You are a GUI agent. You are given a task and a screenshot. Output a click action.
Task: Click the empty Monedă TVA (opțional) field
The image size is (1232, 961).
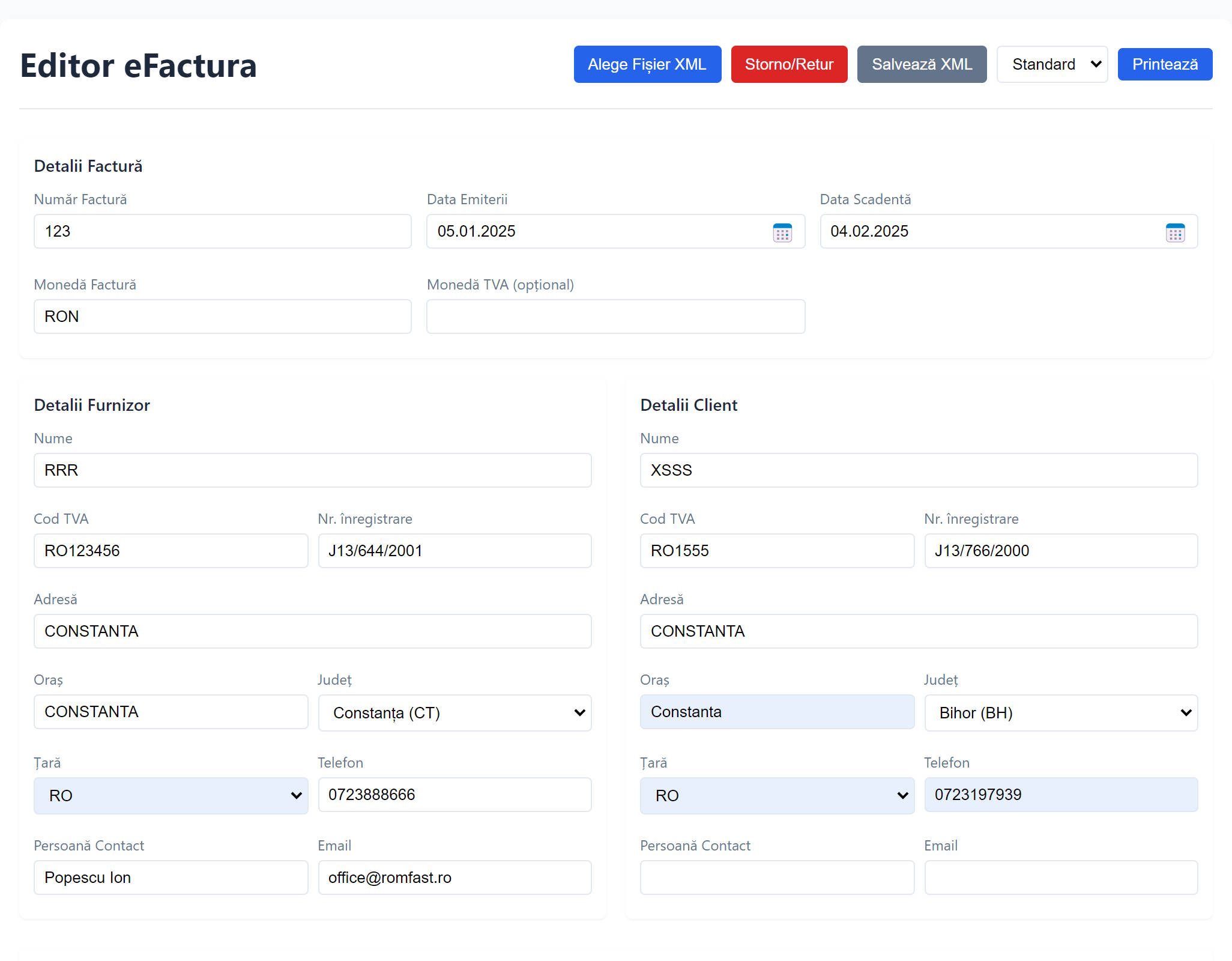click(x=615, y=317)
